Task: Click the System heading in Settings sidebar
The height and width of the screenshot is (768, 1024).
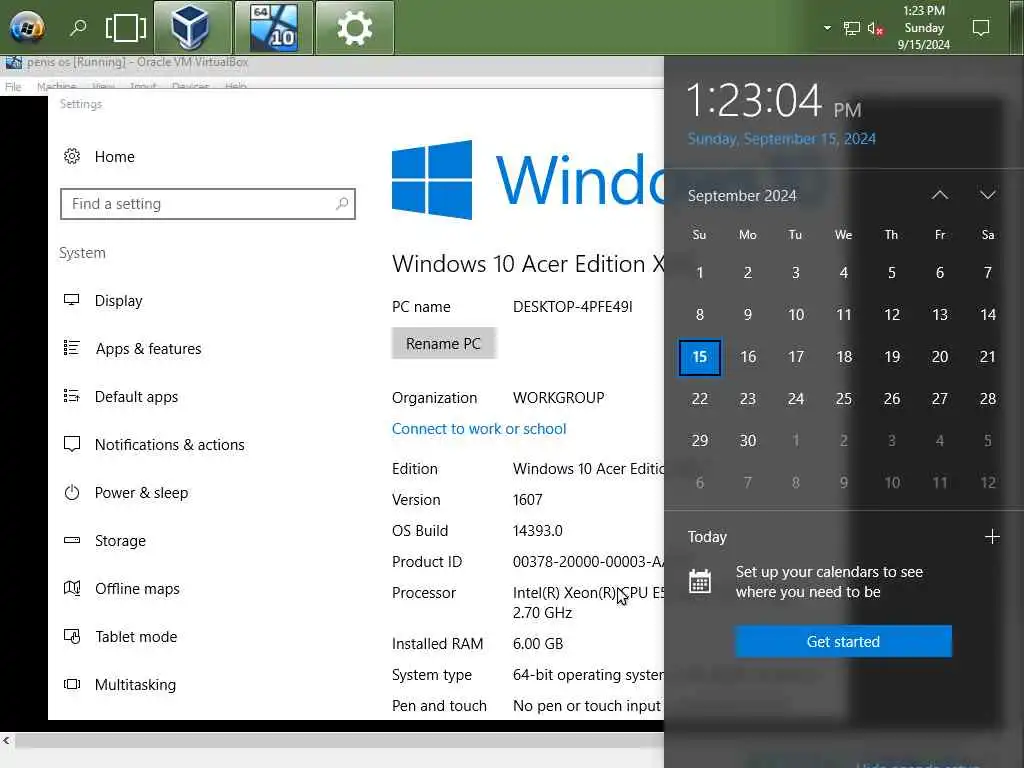Action: pos(82,253)
